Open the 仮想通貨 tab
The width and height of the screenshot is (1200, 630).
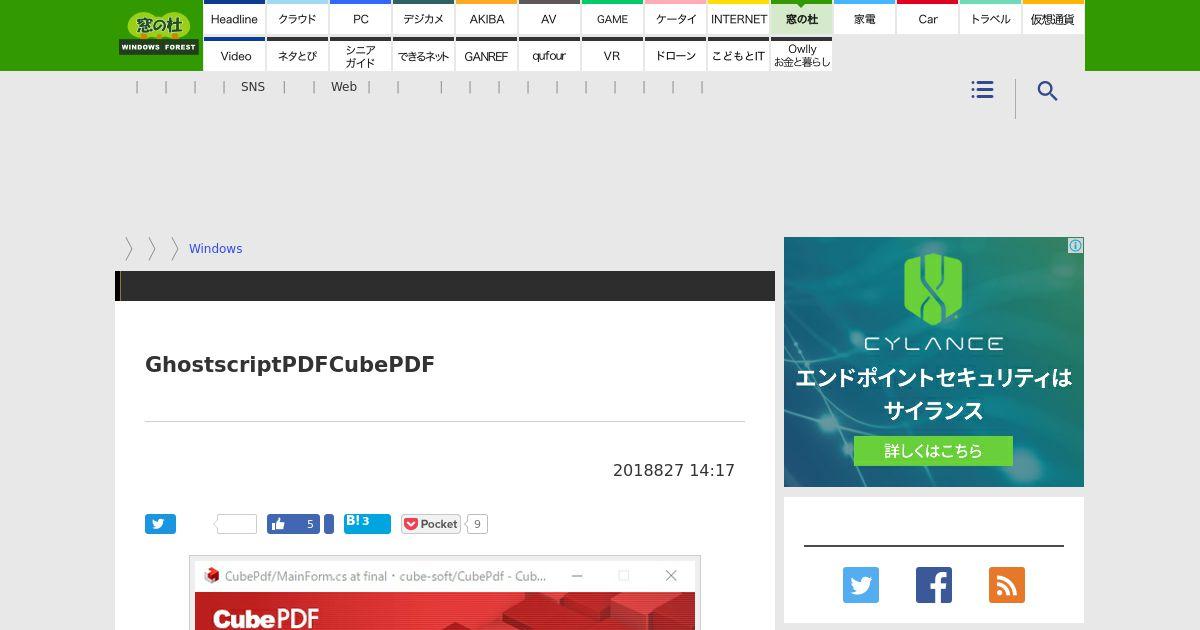tap(1053, 17)
